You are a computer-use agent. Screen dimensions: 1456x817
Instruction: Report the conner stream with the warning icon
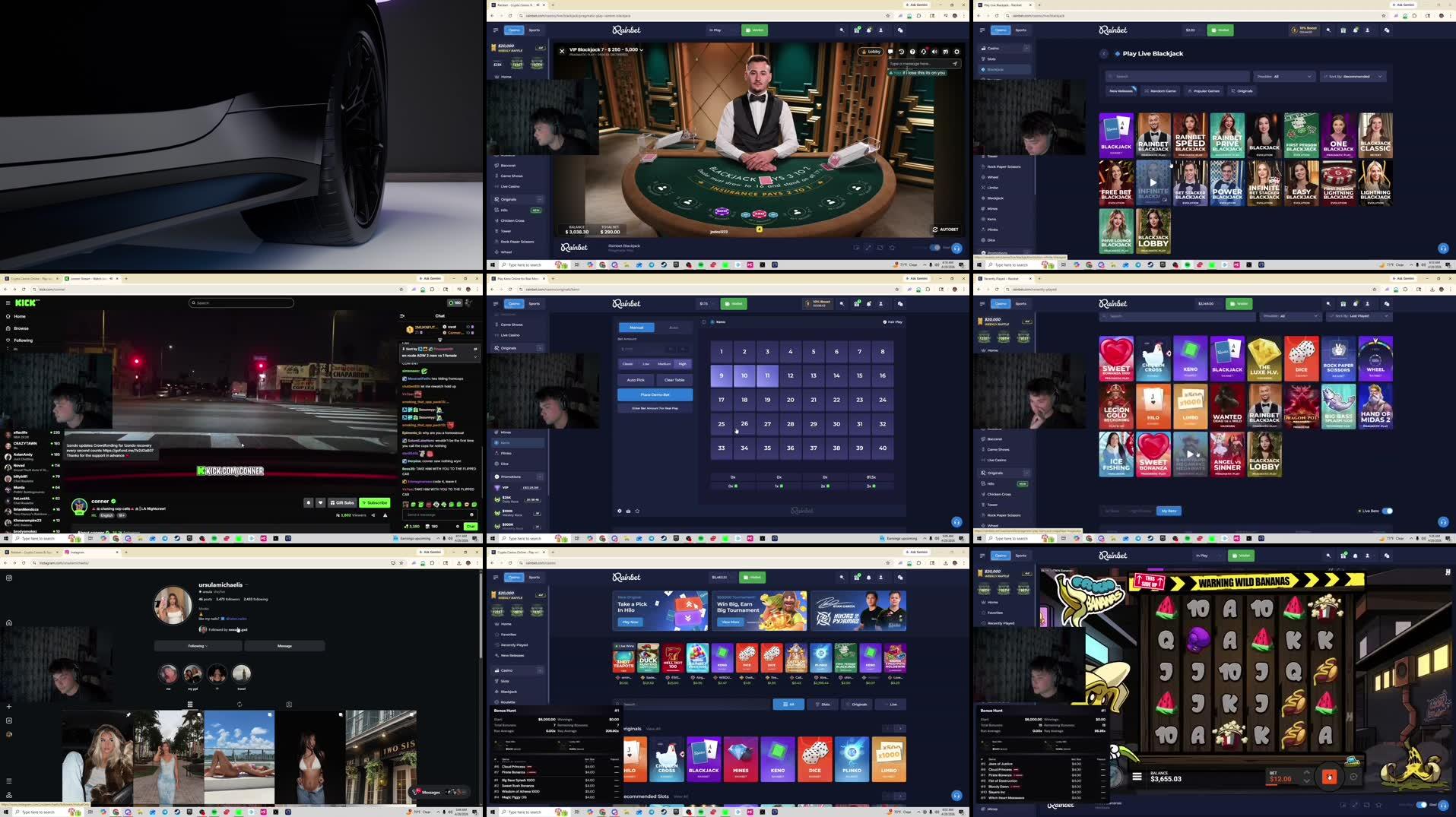point(385,515)
